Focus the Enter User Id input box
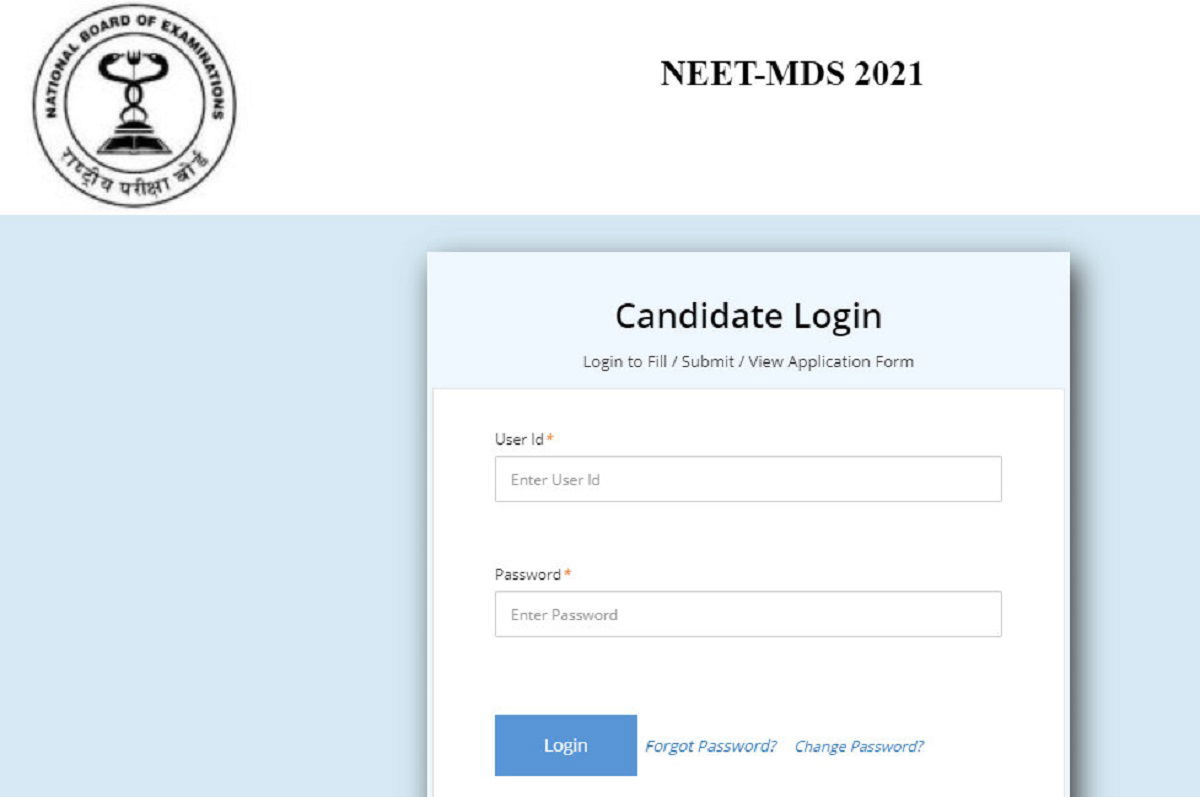The image size is (1200, 797). click(748, 479)
